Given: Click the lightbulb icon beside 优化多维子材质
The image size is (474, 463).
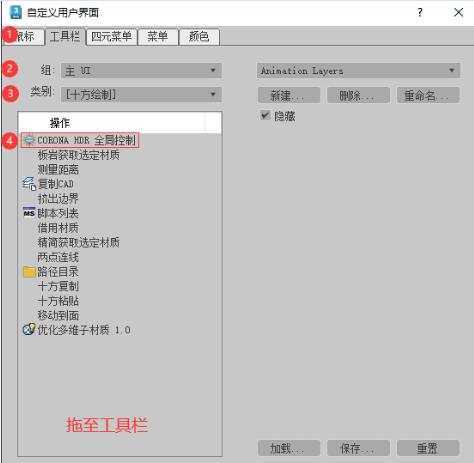Looking at the screenshot, I should [x=29, y=329].
